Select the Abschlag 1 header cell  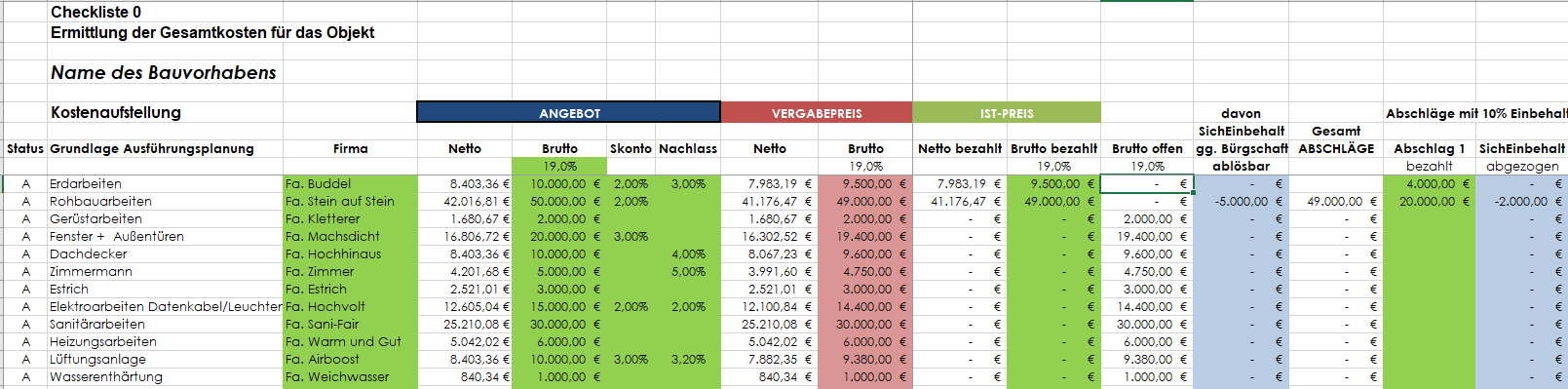(x=1429, y=148)
